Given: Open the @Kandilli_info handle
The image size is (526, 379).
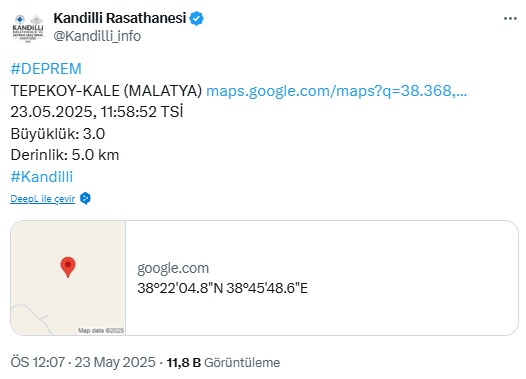Looking at the screenshot, I should pos(97,36).
